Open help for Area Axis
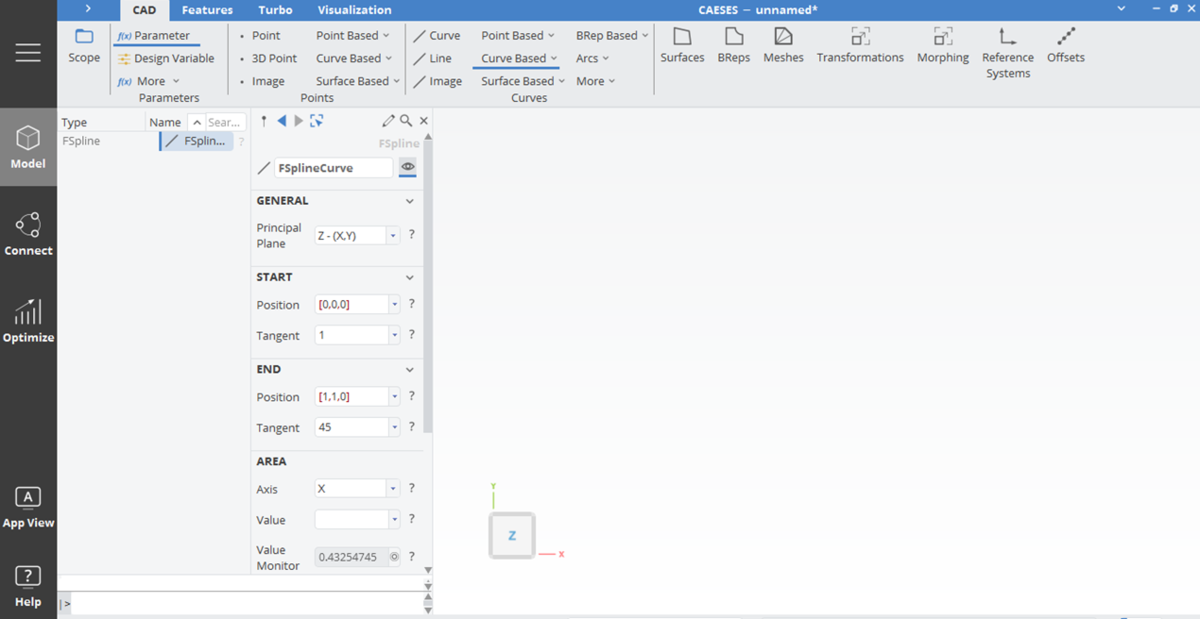Viewport: 1200px width, 619px height. pyautogui.click(x=411, y=488)
